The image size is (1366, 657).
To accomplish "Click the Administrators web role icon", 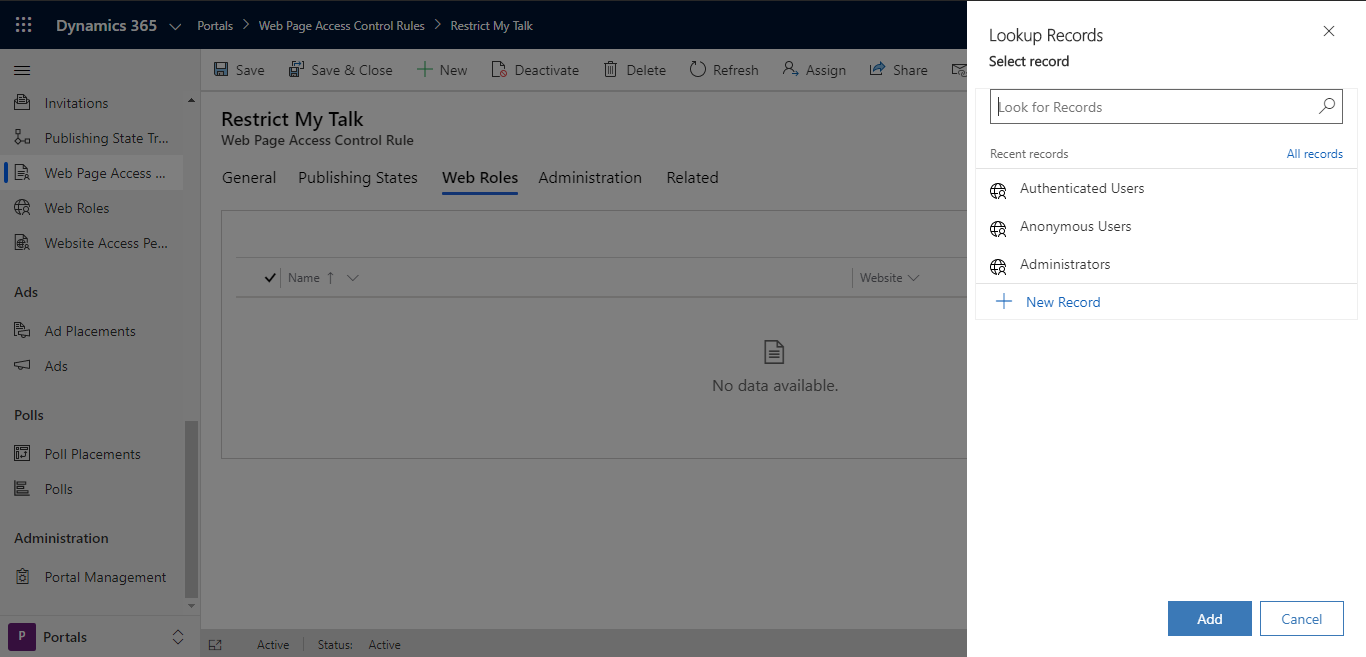I will 998,267.
